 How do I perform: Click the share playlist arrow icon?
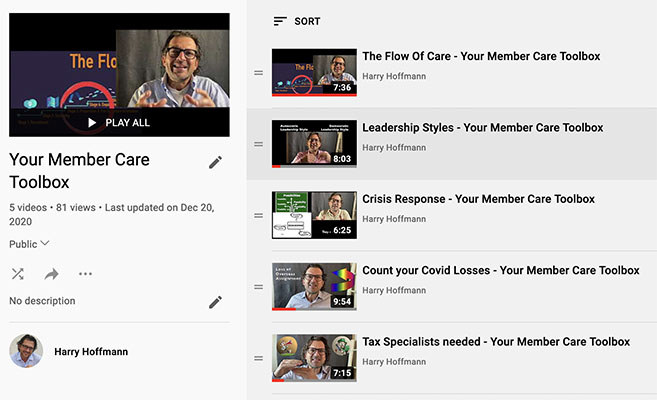52,273
